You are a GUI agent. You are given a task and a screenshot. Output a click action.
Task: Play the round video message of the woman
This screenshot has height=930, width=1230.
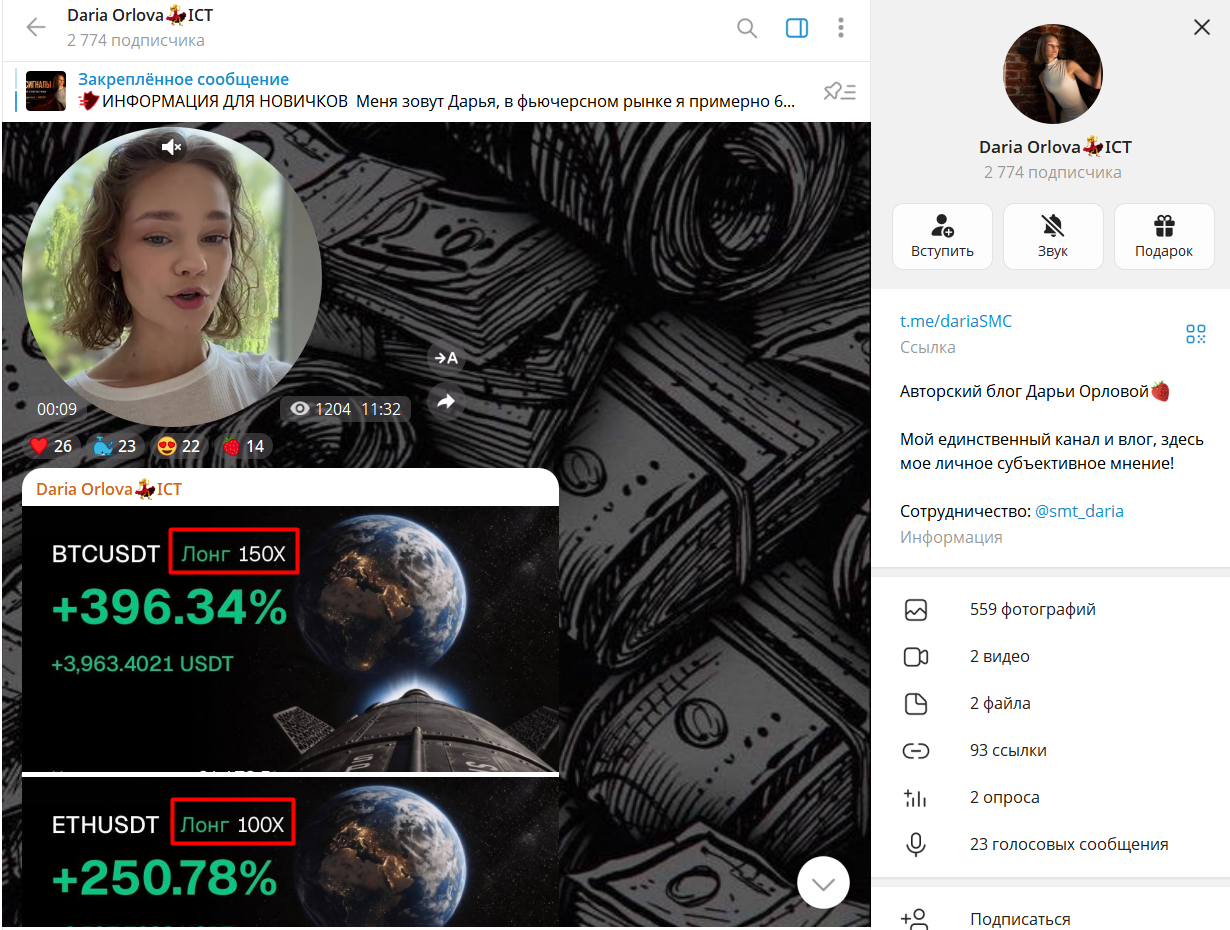(172, 277)
